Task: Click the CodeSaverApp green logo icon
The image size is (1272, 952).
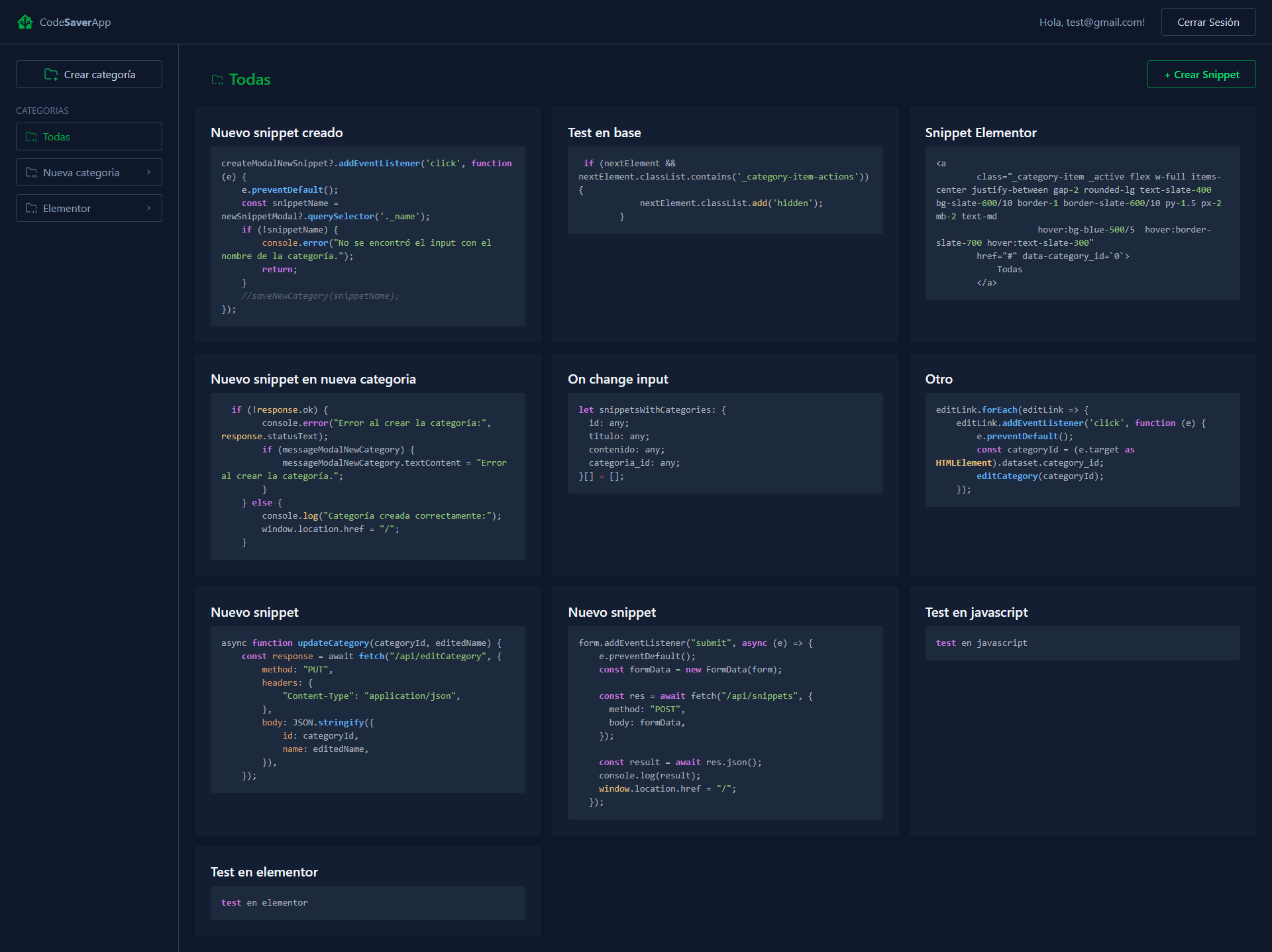Action: pyautogui.click(x=25, y=22)
